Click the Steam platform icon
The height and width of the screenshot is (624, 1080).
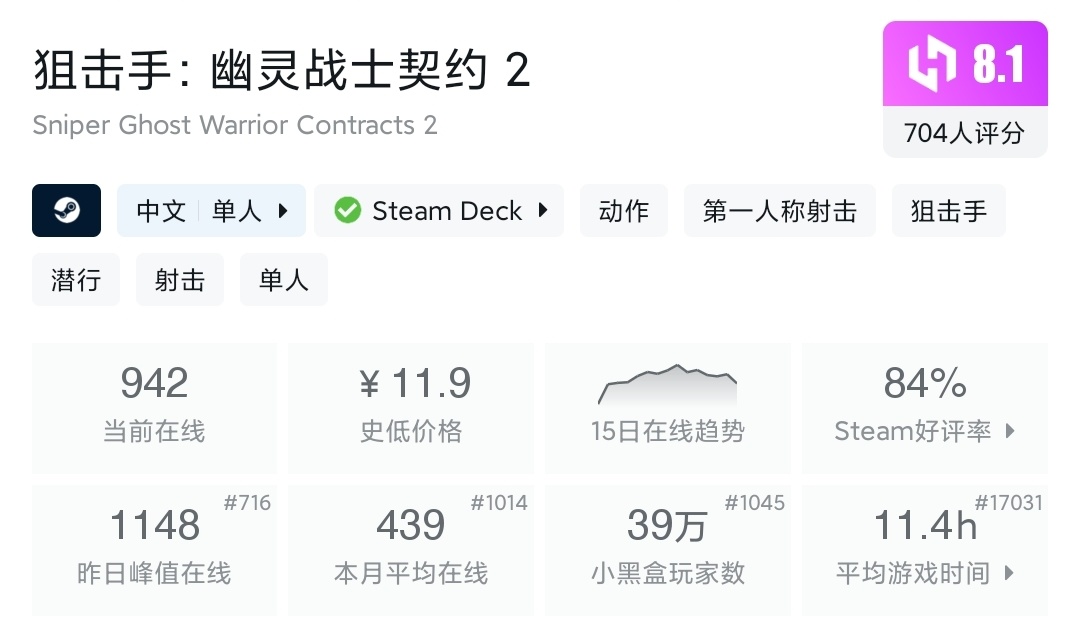(x=67, y=211)
